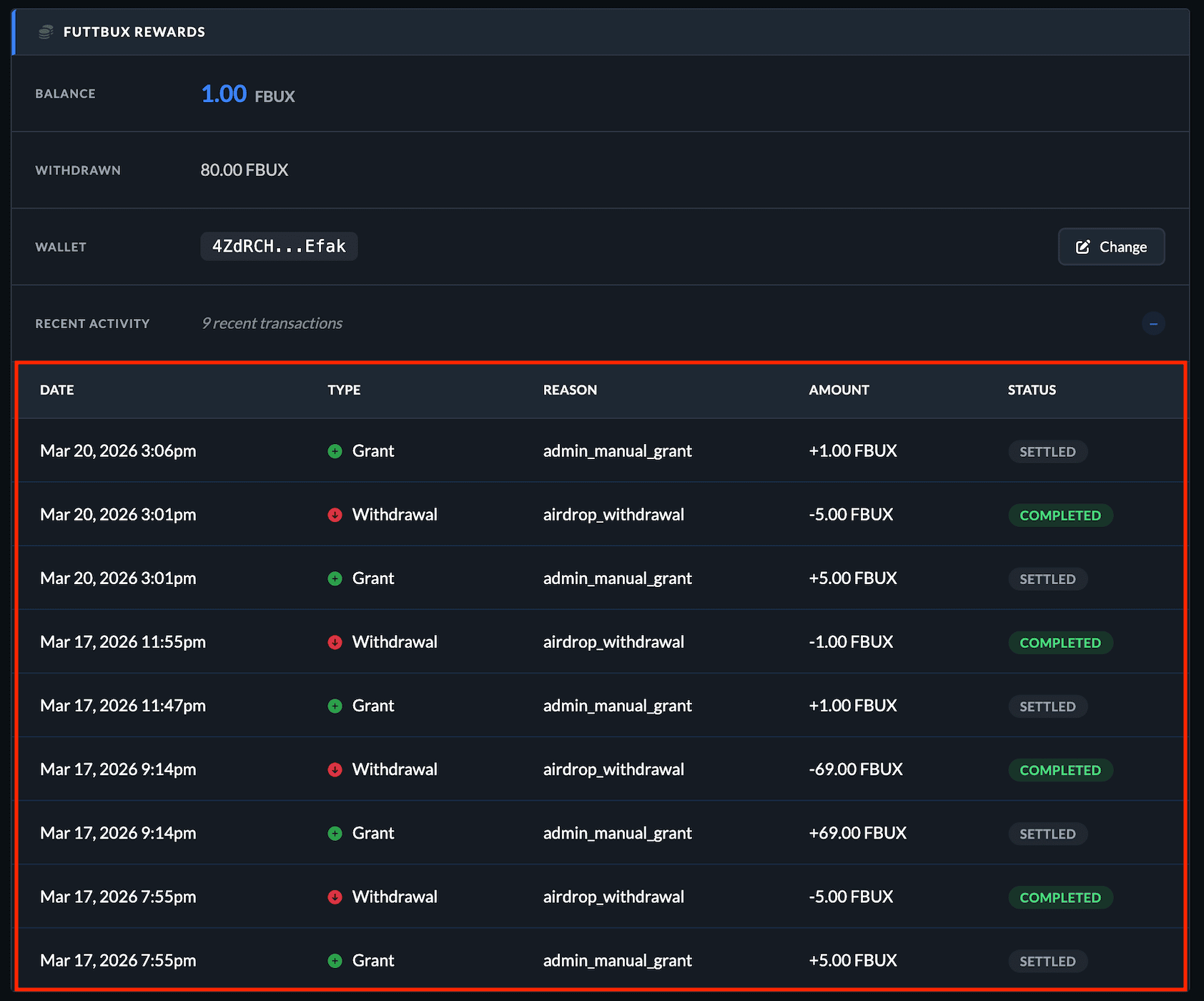Click the COMPLETED badge in -69.00 FBUX row
This screenshot has height=1001, width=1204.
[x=1060, y=770]
